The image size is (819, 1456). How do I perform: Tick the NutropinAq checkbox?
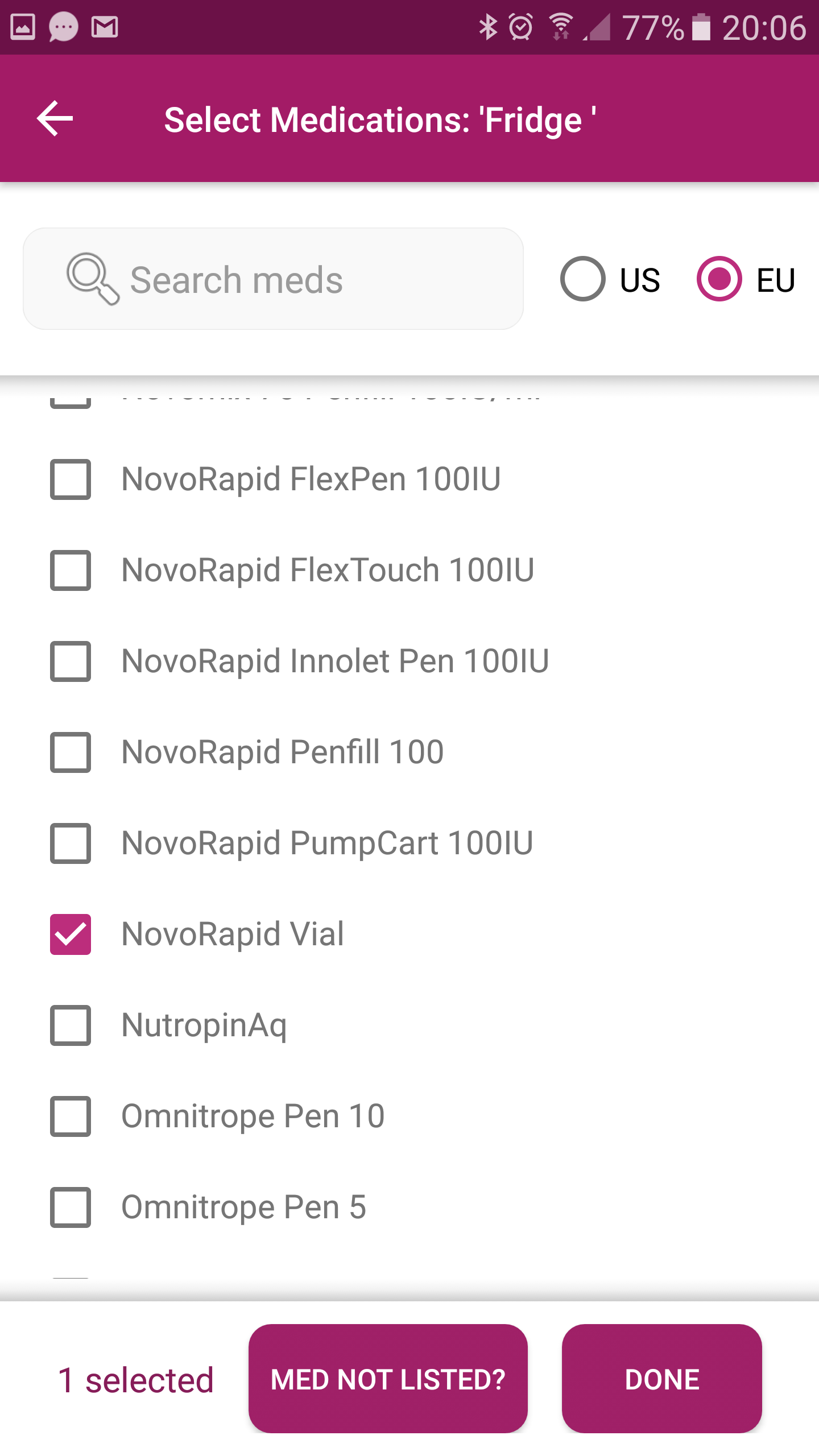point(71,1025)
